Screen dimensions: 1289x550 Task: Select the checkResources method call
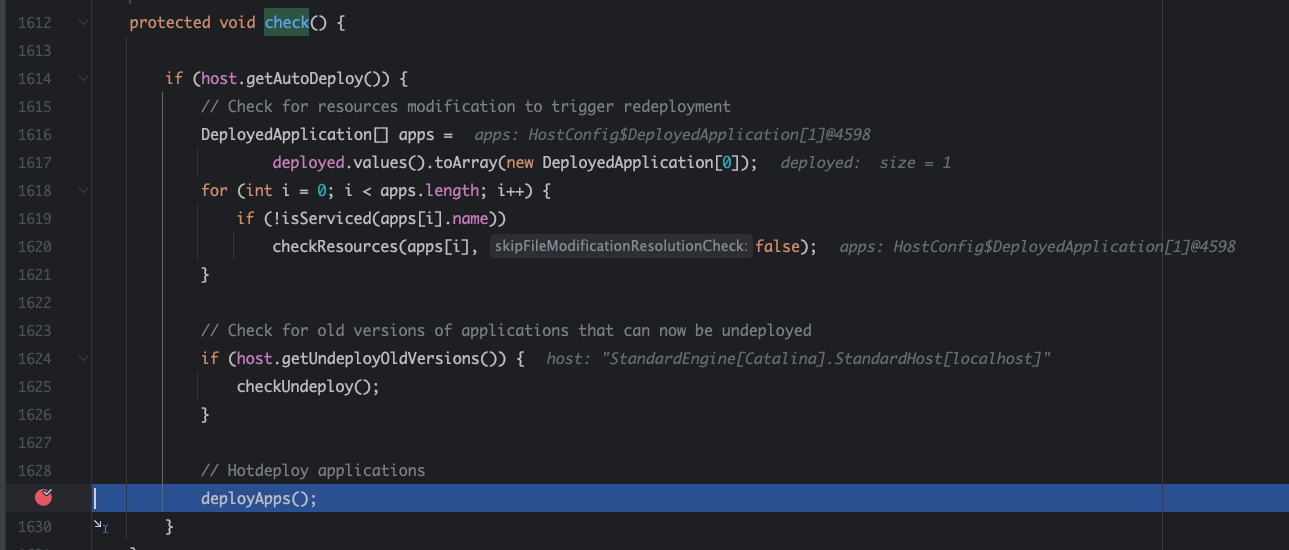coord(334,246)
